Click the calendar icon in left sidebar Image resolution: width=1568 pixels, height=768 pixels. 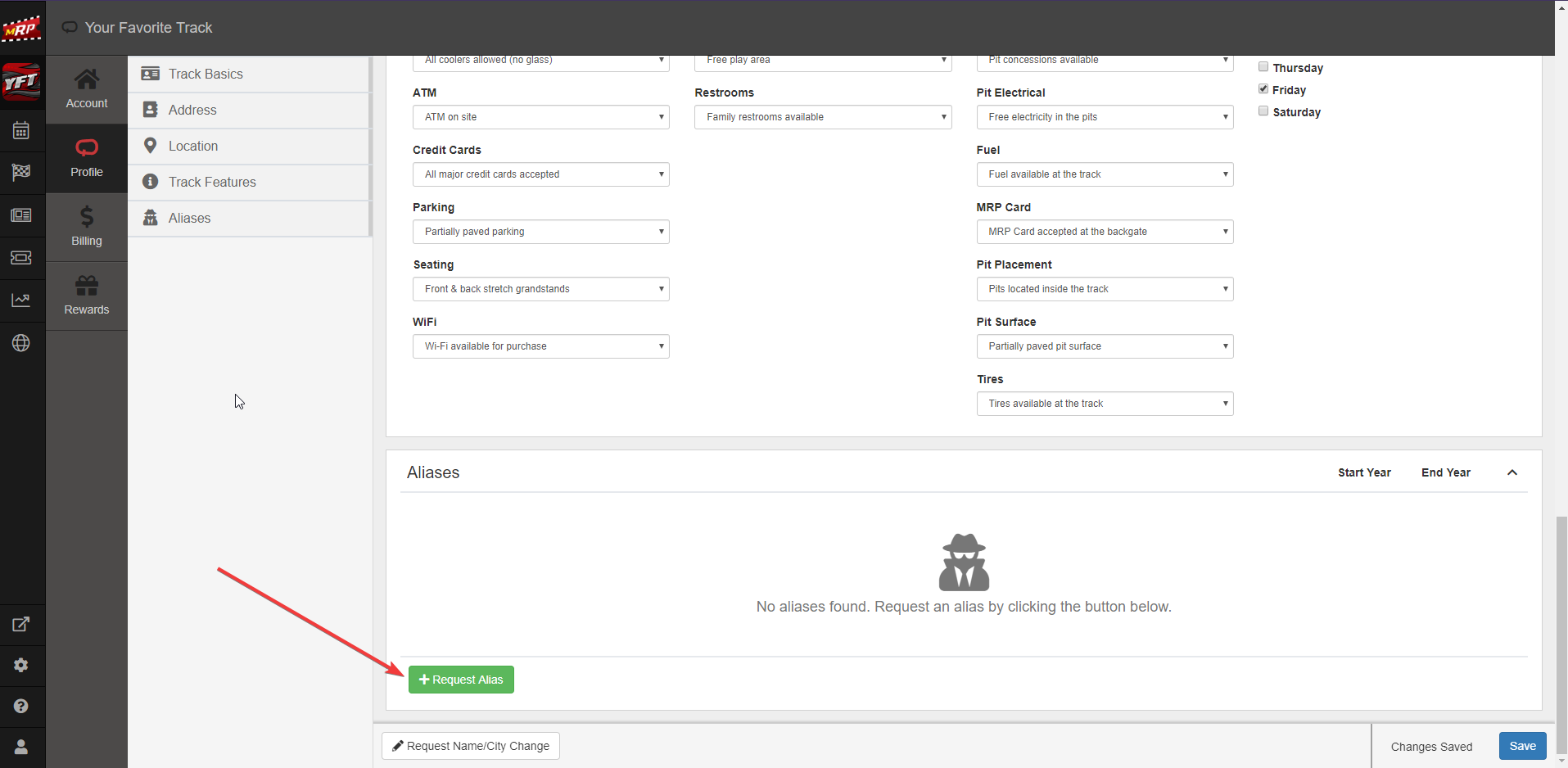(21, 131)
